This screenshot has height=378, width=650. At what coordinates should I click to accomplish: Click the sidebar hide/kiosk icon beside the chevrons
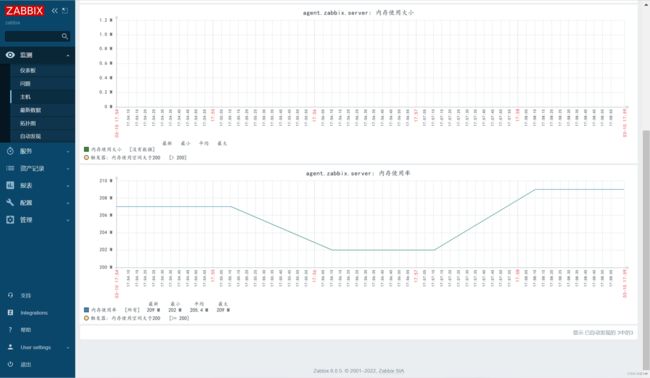(65, 11)
